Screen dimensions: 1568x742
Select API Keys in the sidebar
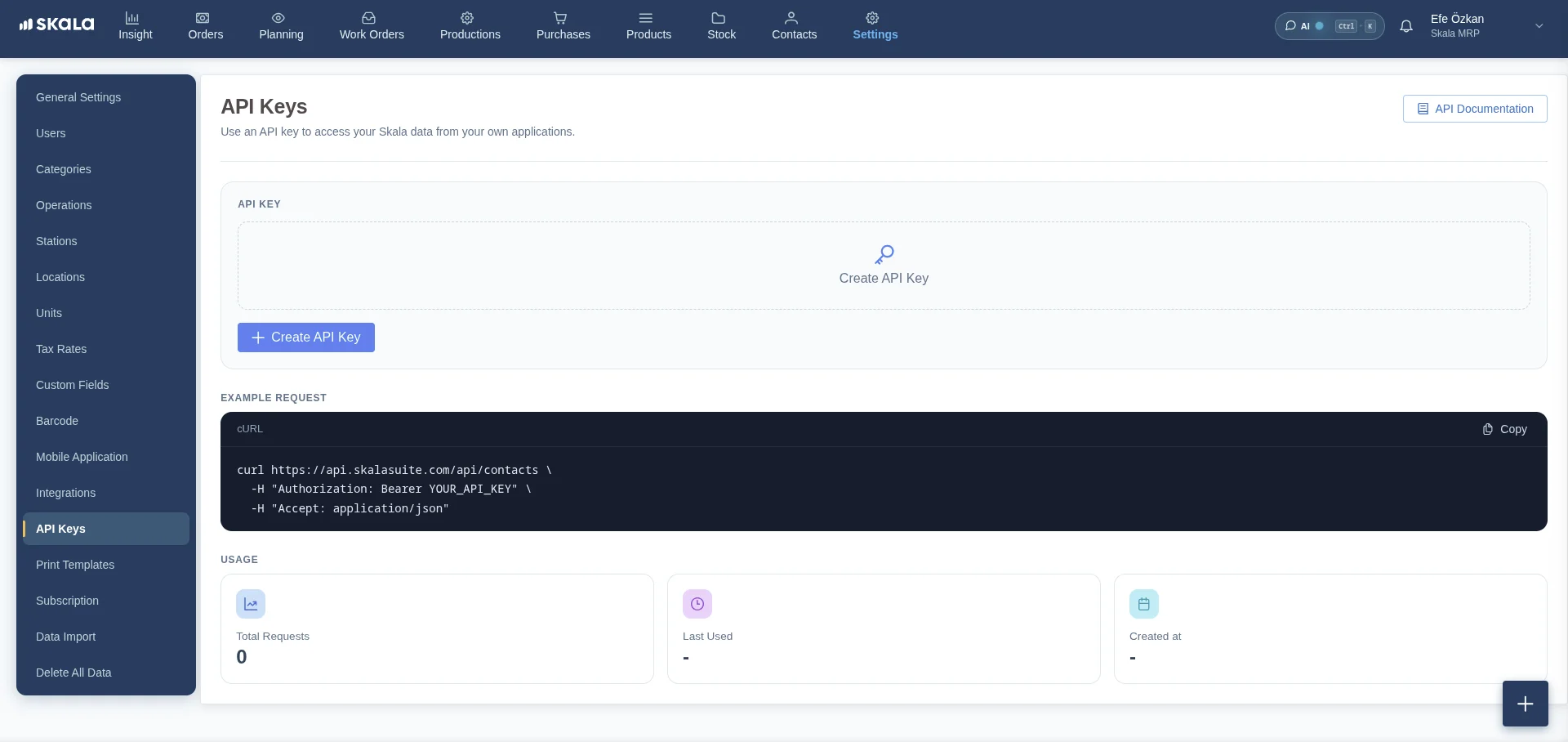click(x=106, y=529)
